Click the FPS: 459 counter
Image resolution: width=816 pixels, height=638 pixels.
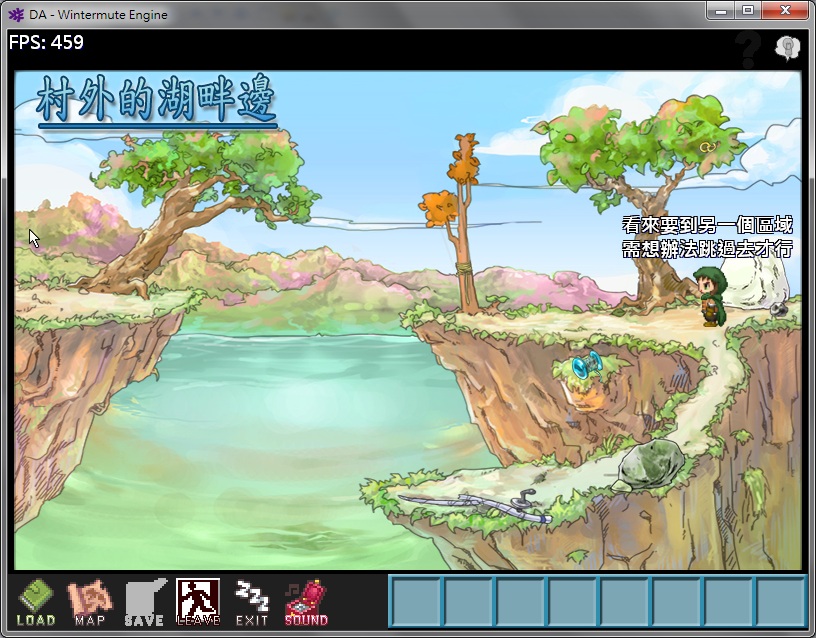tap(46, 42)
